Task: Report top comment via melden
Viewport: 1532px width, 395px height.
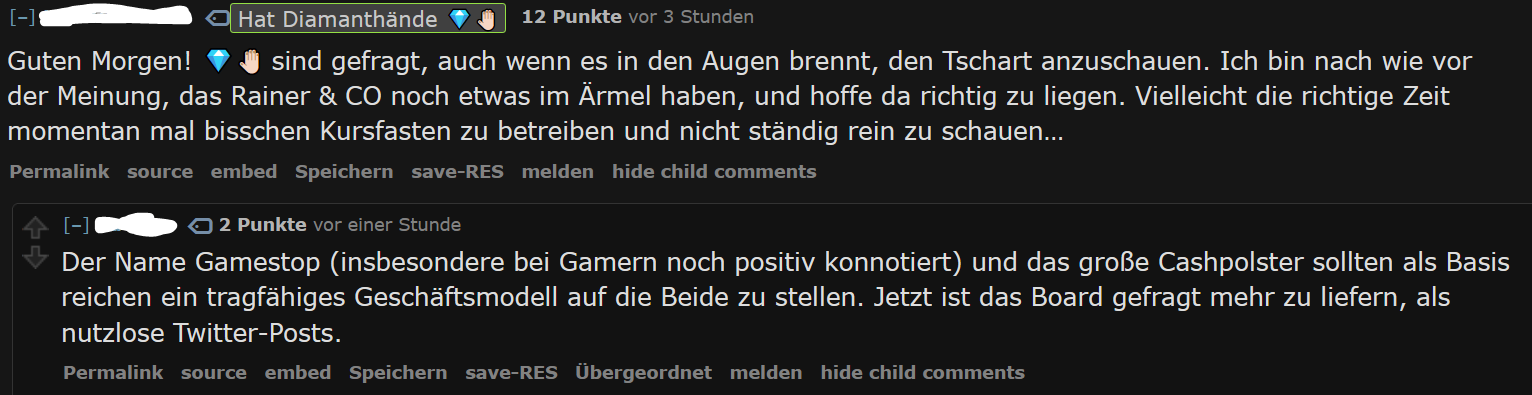Action: click(558, 172)
